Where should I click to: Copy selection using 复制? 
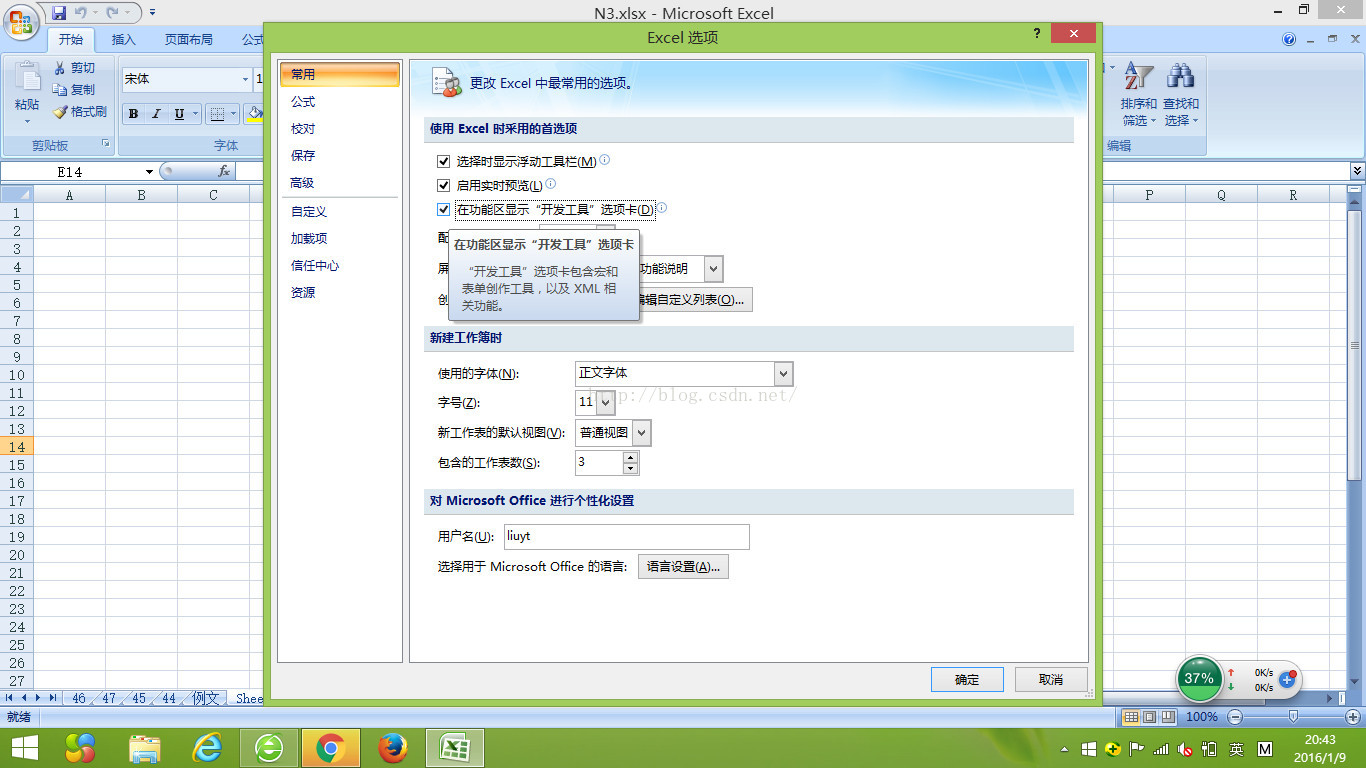click(74, 90)
